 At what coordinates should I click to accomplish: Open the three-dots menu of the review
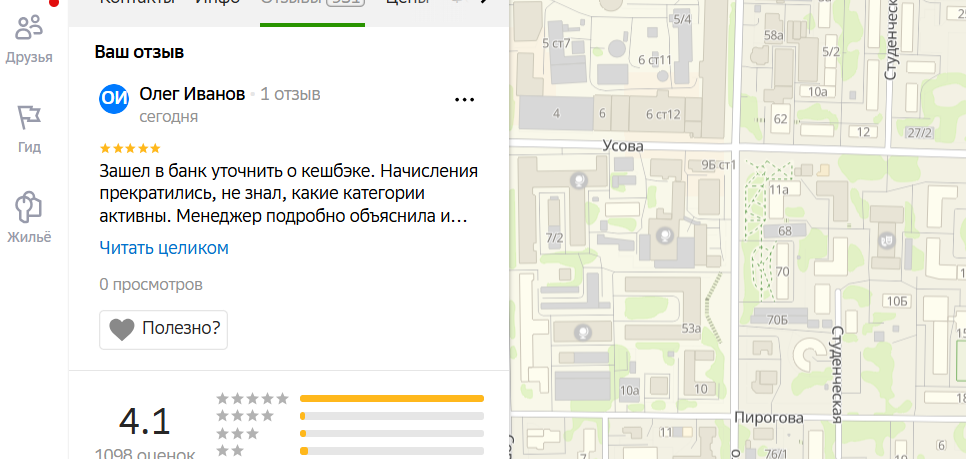point(464,99)
